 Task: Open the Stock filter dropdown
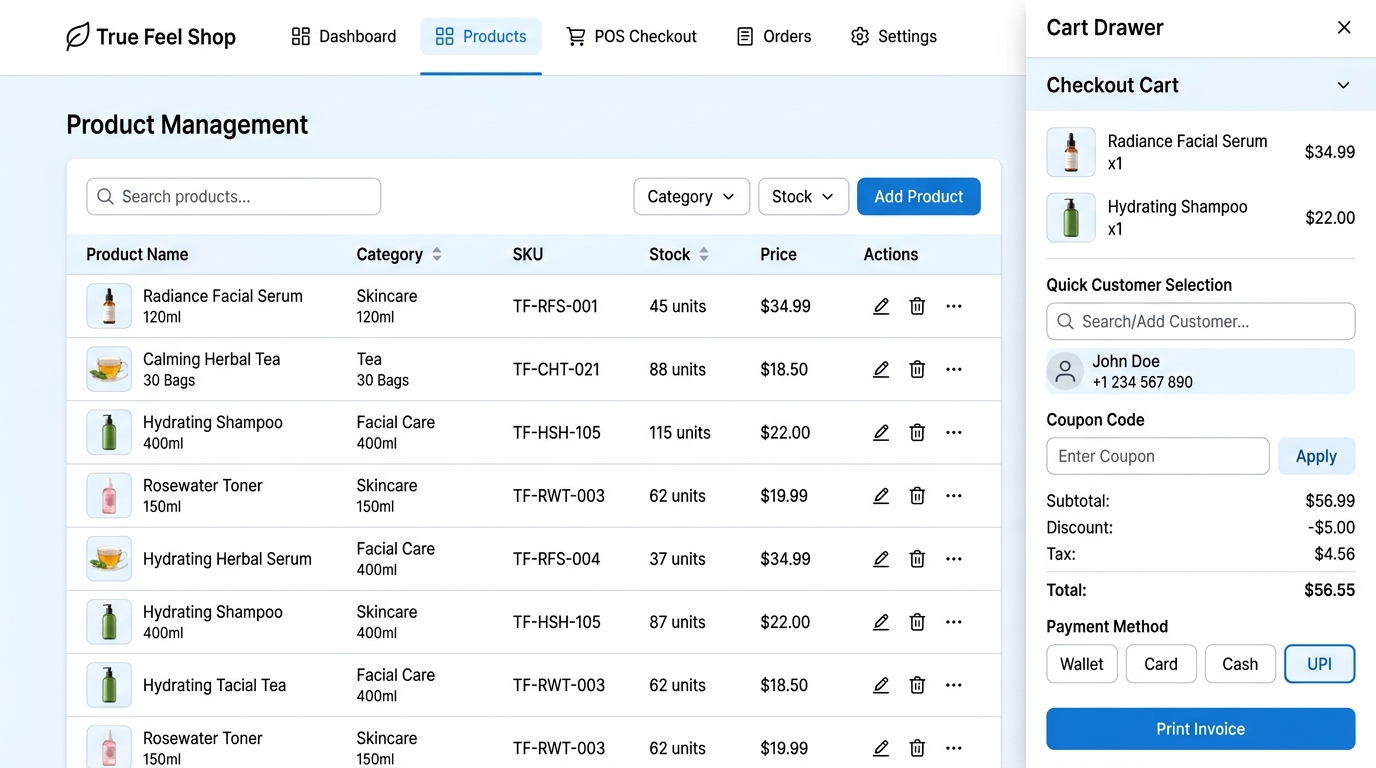point(803,197)
